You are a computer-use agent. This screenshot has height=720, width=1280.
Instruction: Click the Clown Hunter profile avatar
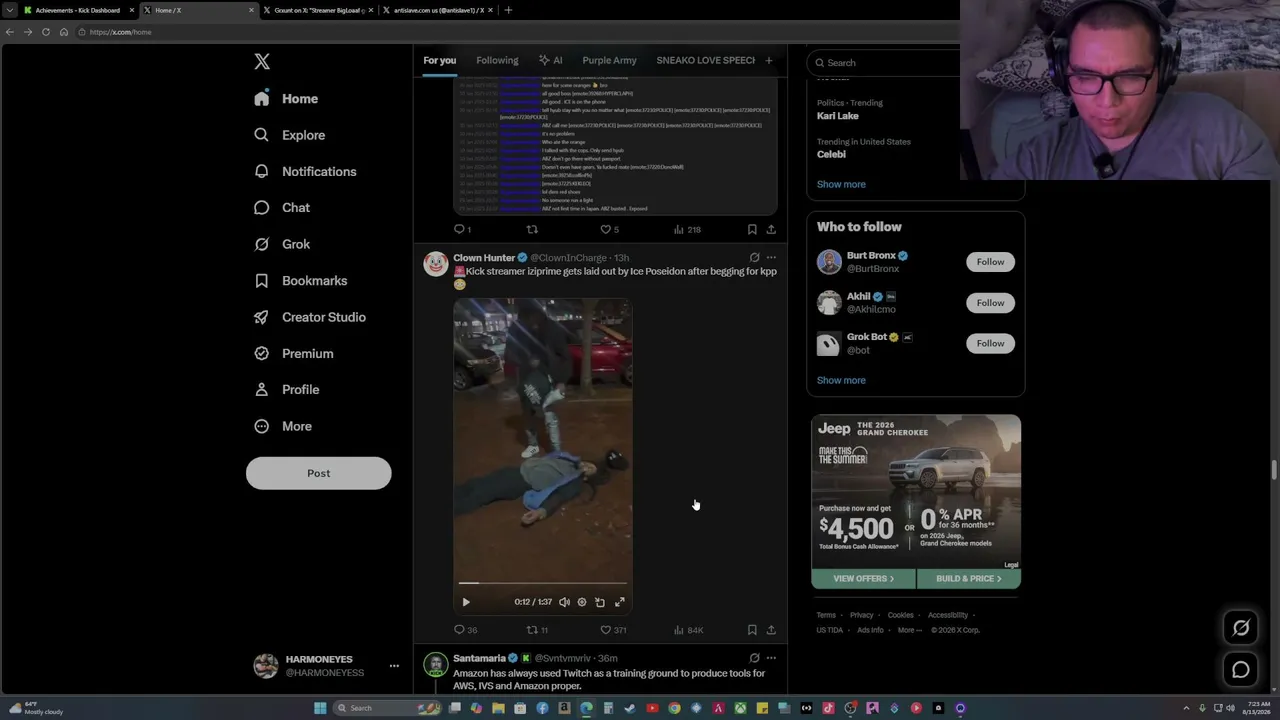coord(435,264)
